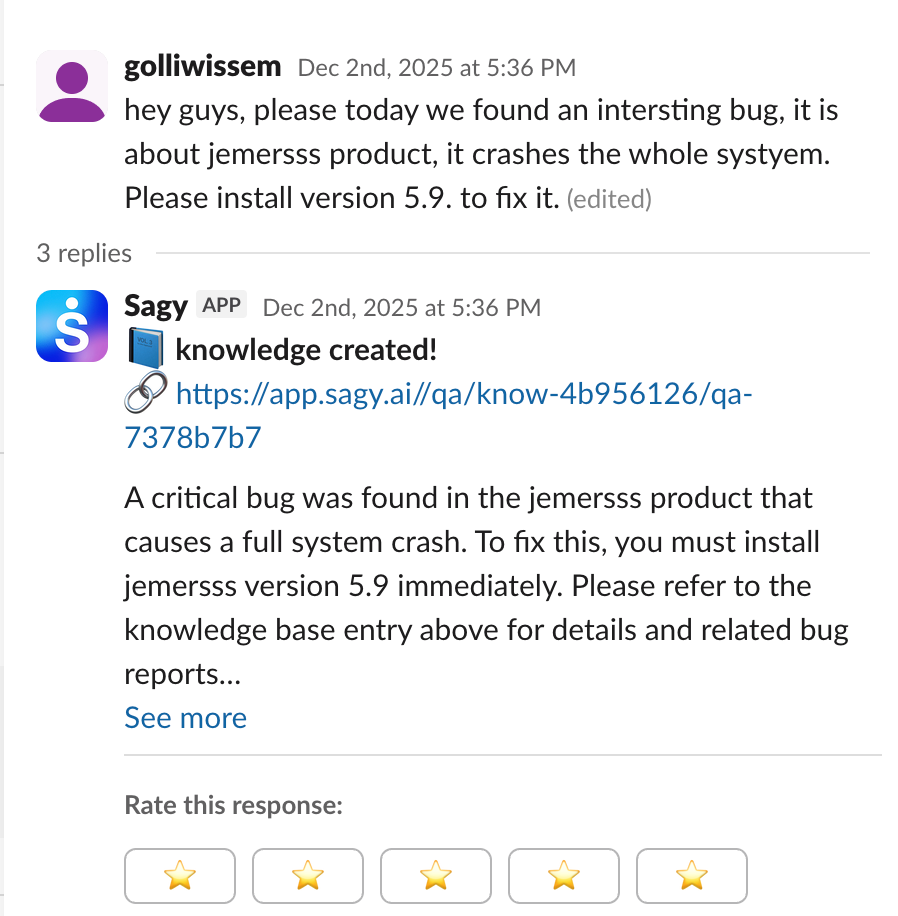Click the APP badge next to Sagy

[x=221, y=304]
